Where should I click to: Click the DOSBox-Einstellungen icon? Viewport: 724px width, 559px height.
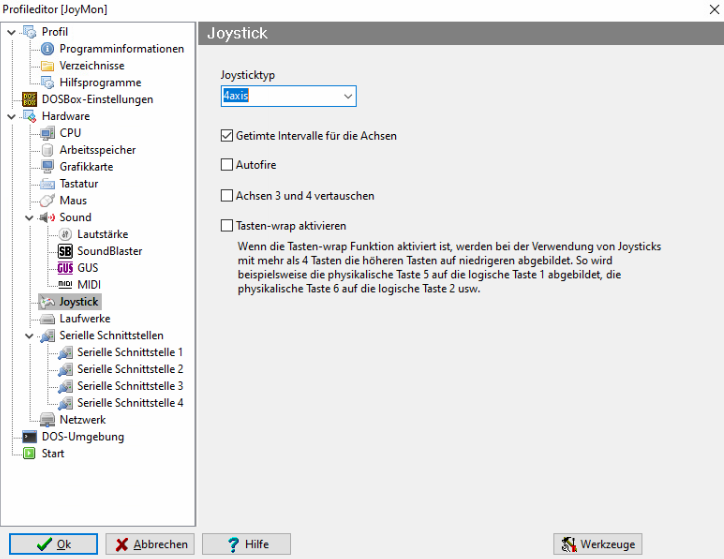29,100
